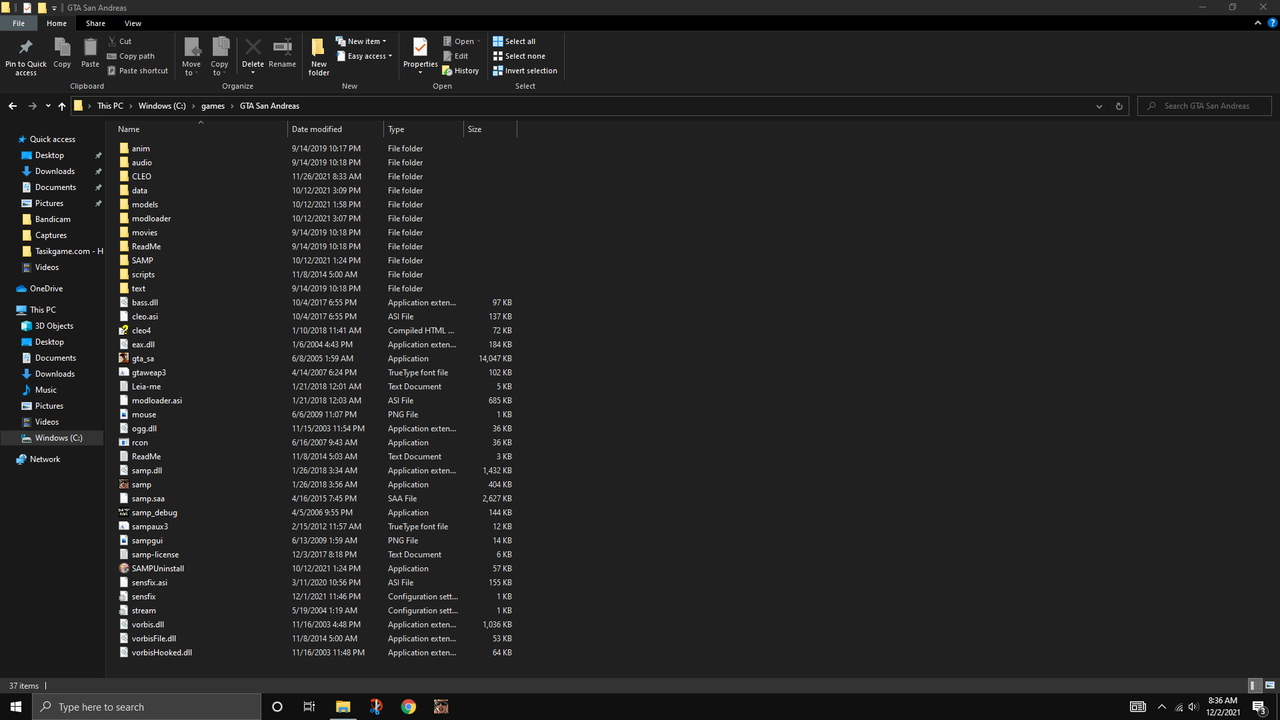This screenshot has width=1280, height=720.
Task: Click Select all in the ribbon
Action: tap(514, 42)
